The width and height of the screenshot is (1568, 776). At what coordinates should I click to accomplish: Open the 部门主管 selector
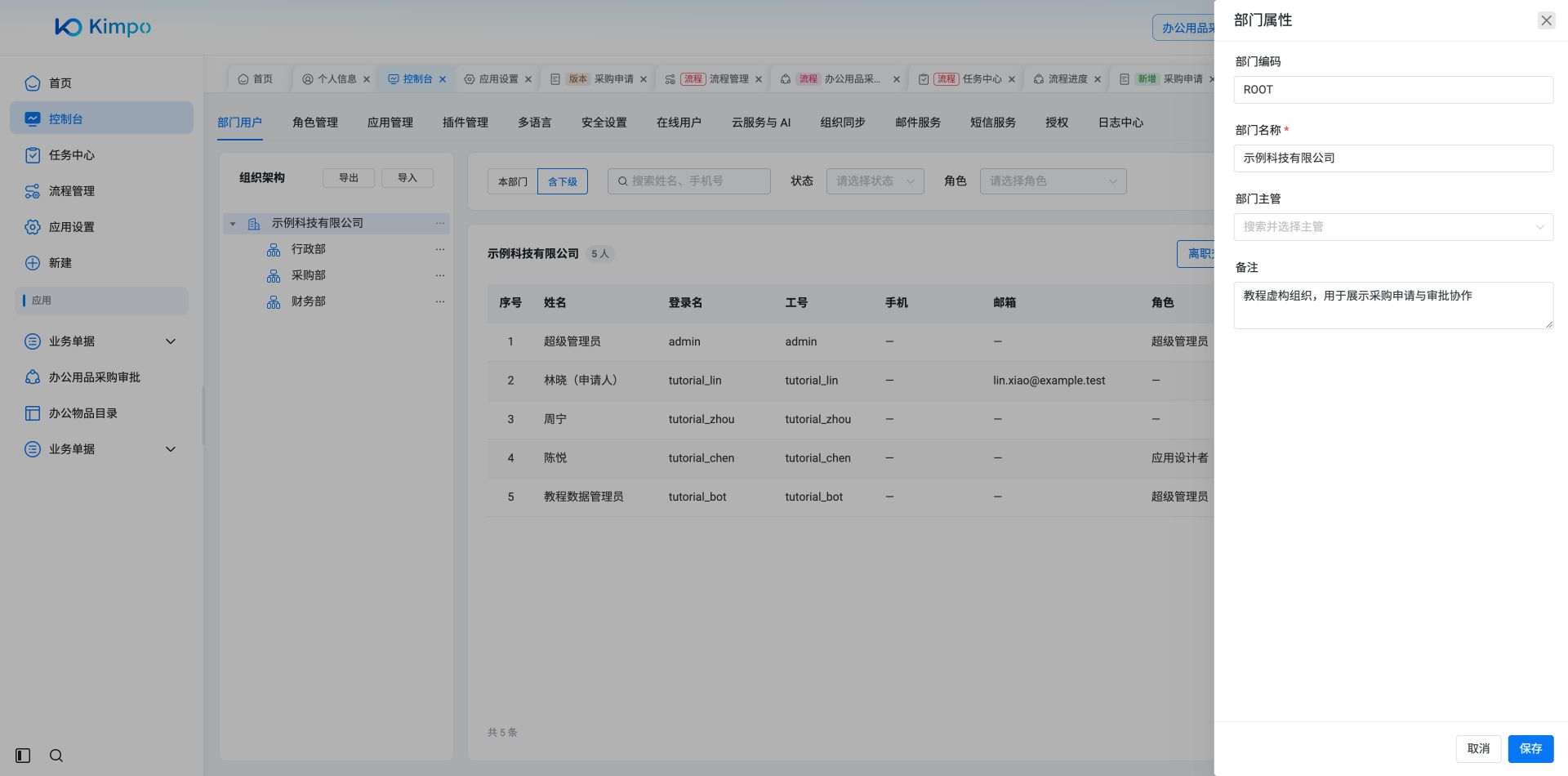click(1393, 227)
